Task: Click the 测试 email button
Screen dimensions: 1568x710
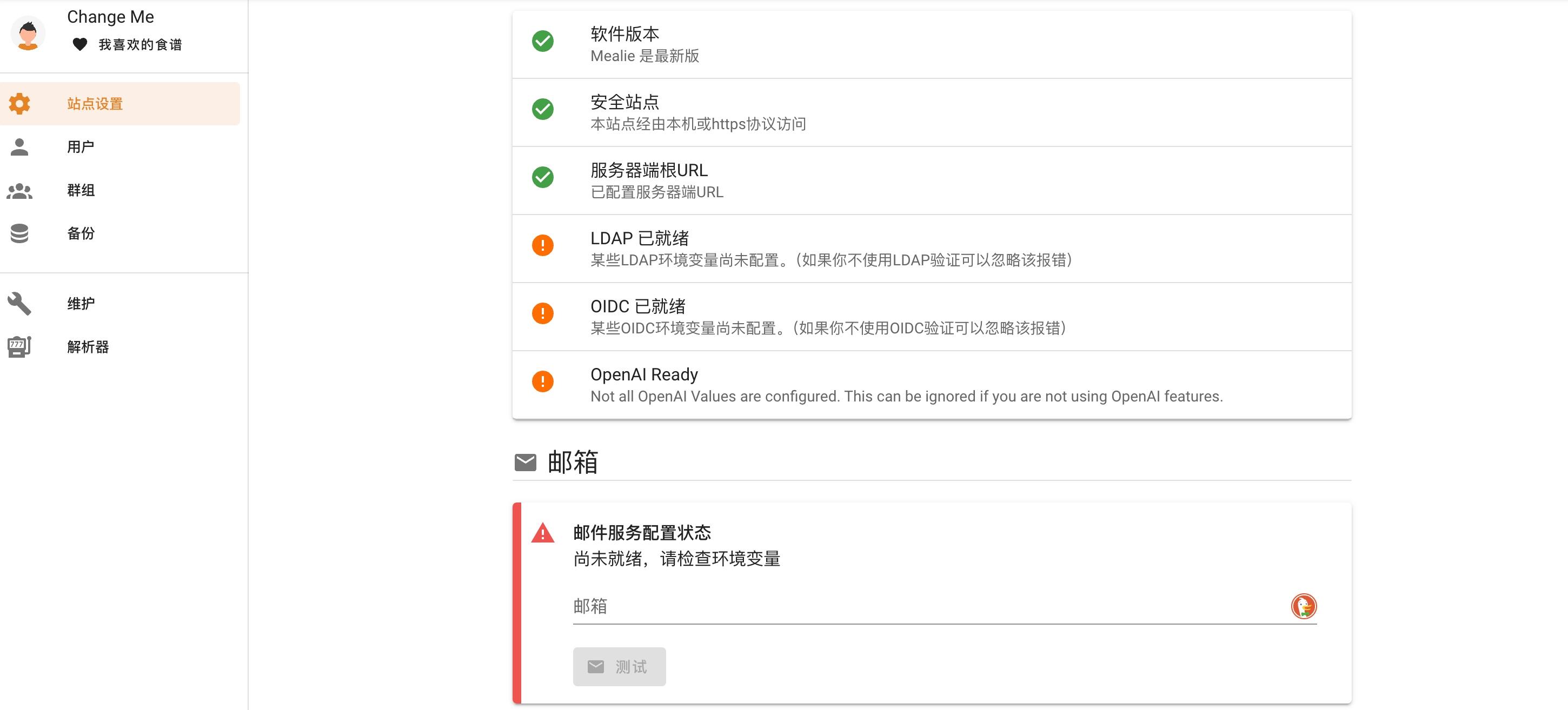Action: [x=619, y=667]
